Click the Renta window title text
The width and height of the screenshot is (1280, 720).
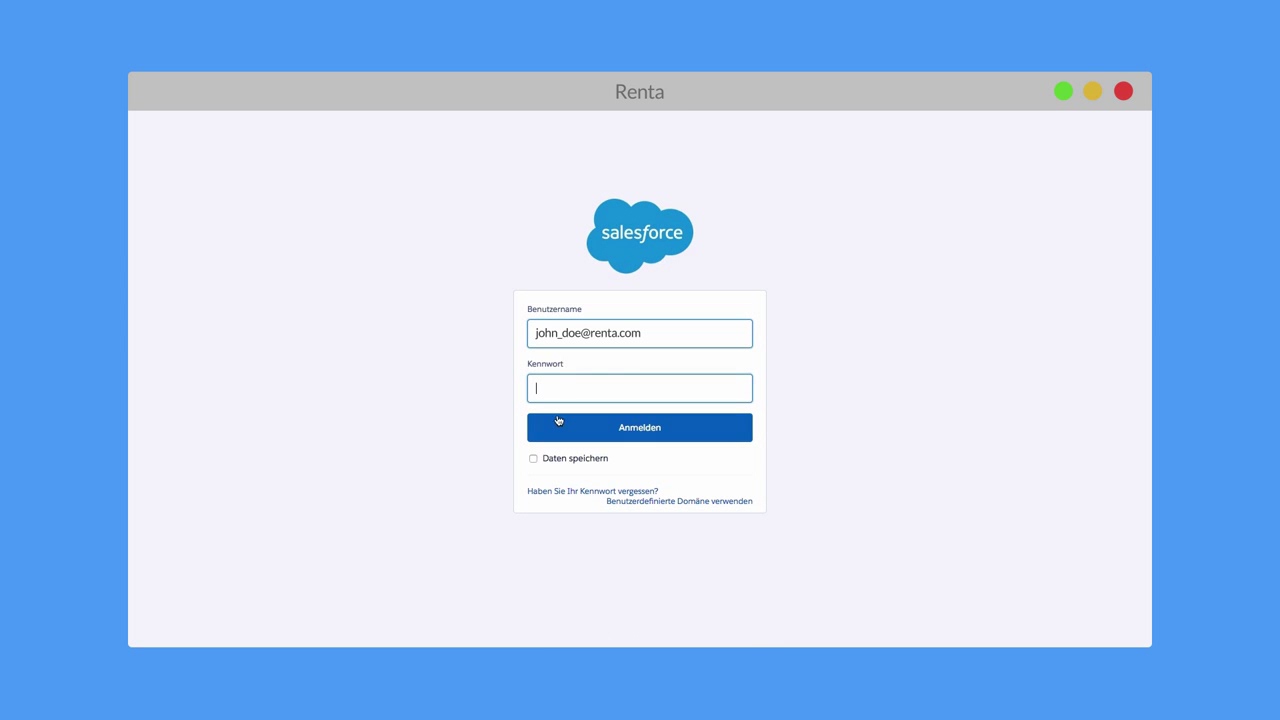pyautogui.click(x=640, y=92)
